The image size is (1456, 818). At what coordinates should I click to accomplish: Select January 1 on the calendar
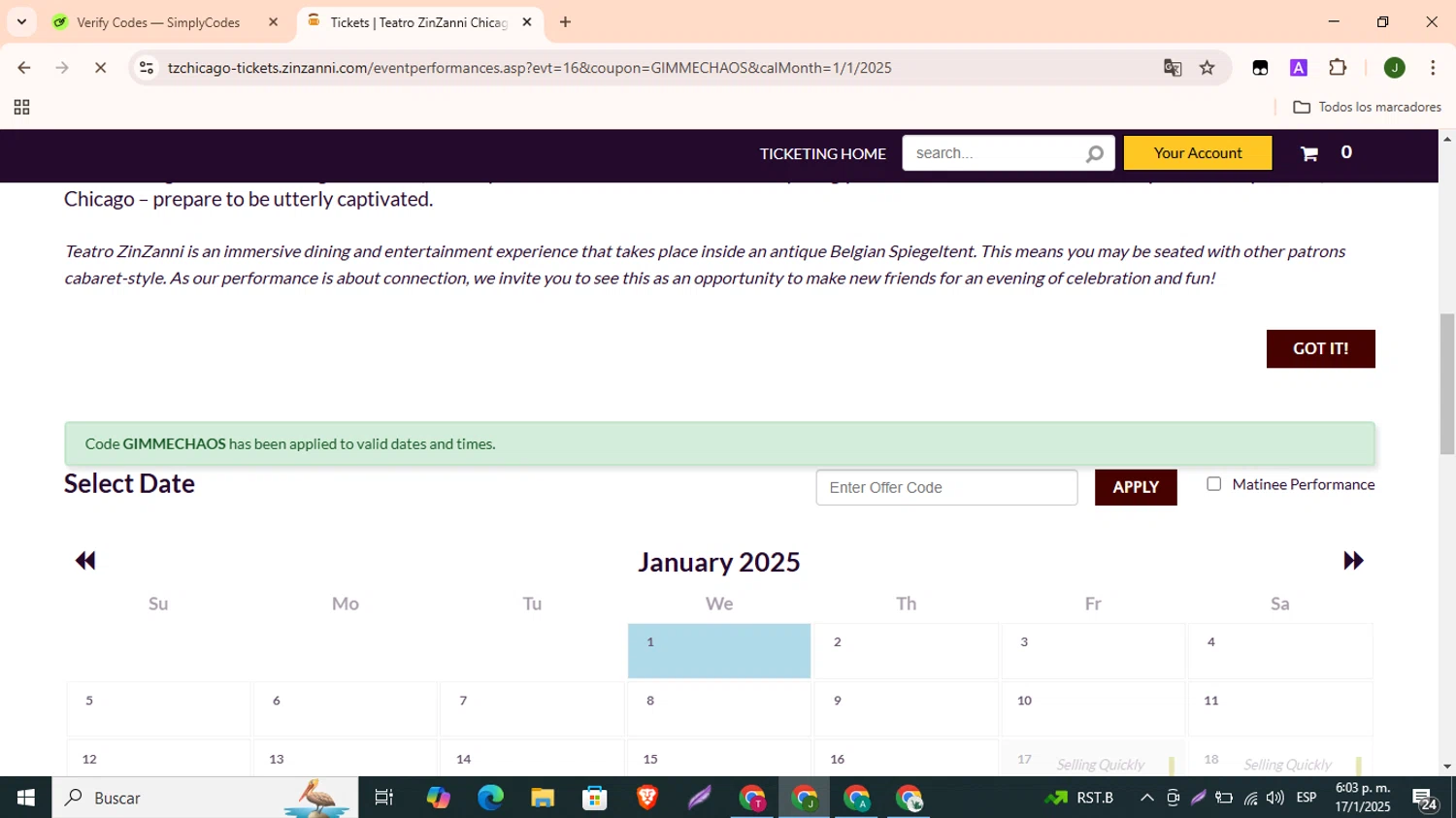tap(719, 651)
